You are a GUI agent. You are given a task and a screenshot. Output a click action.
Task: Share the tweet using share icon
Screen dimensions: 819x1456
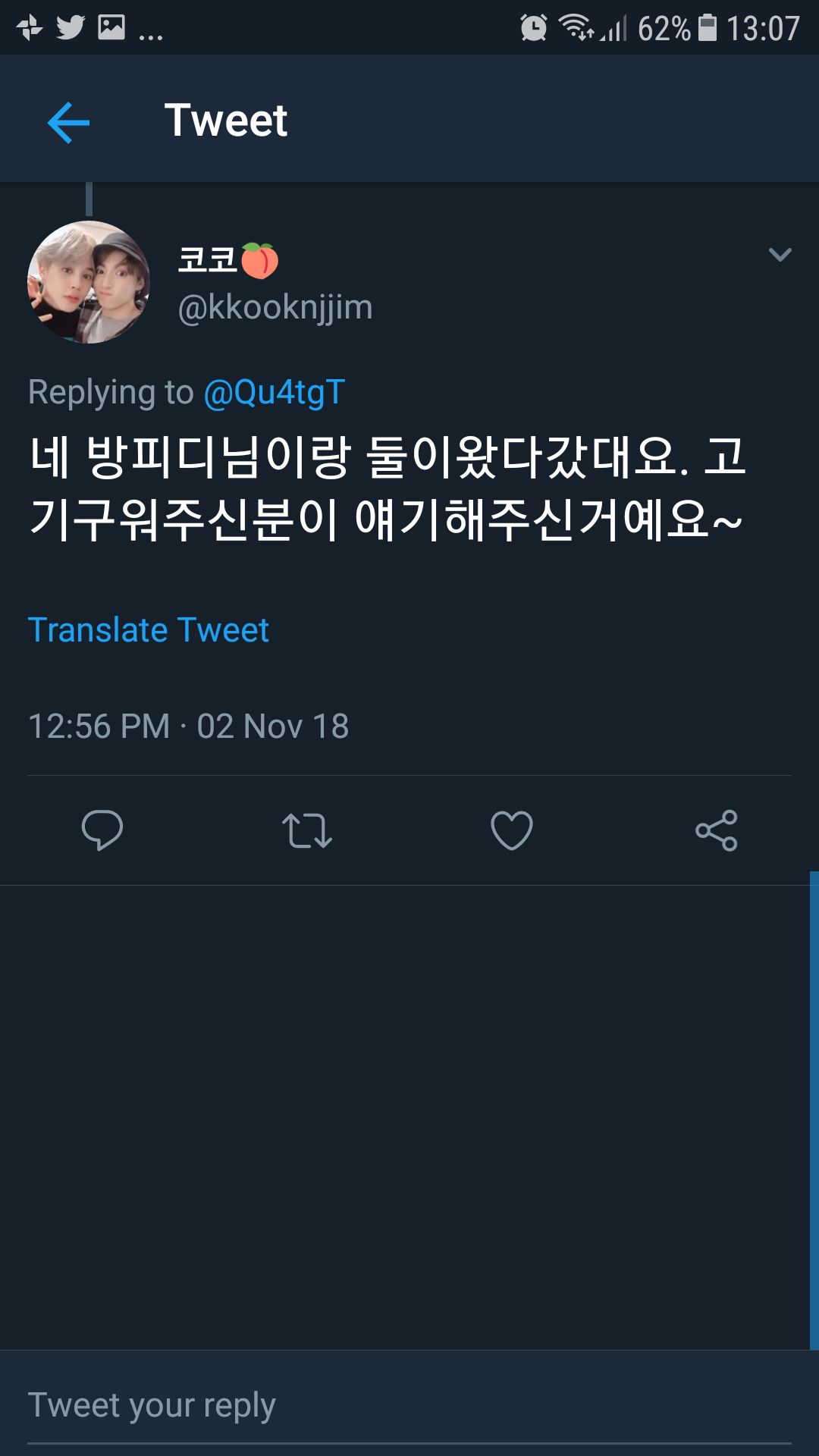716,830
